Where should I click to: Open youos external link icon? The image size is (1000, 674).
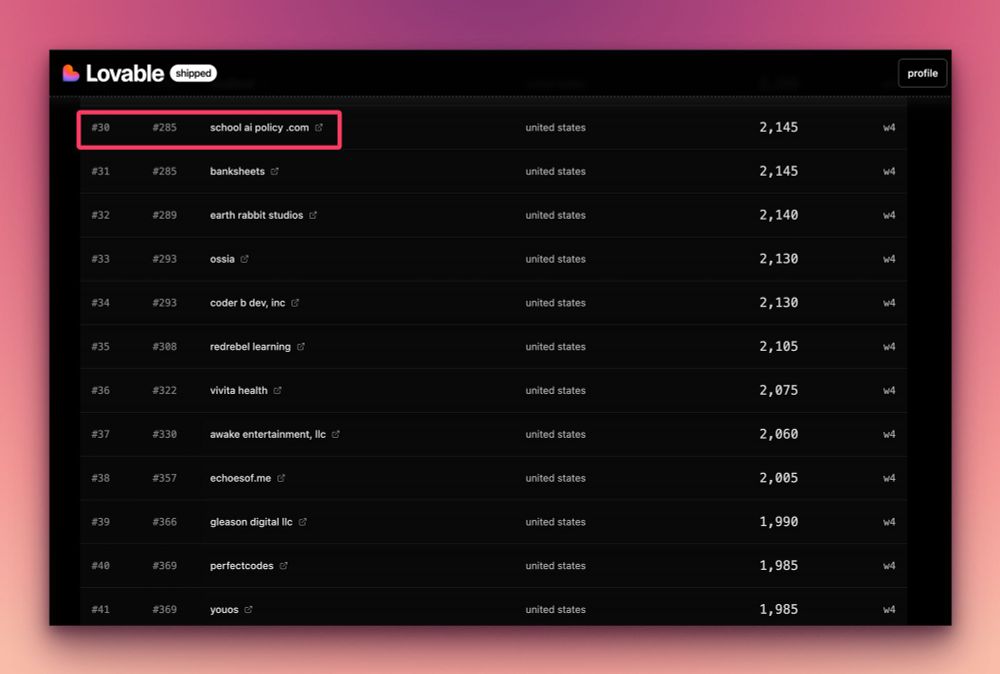(248, 610)
